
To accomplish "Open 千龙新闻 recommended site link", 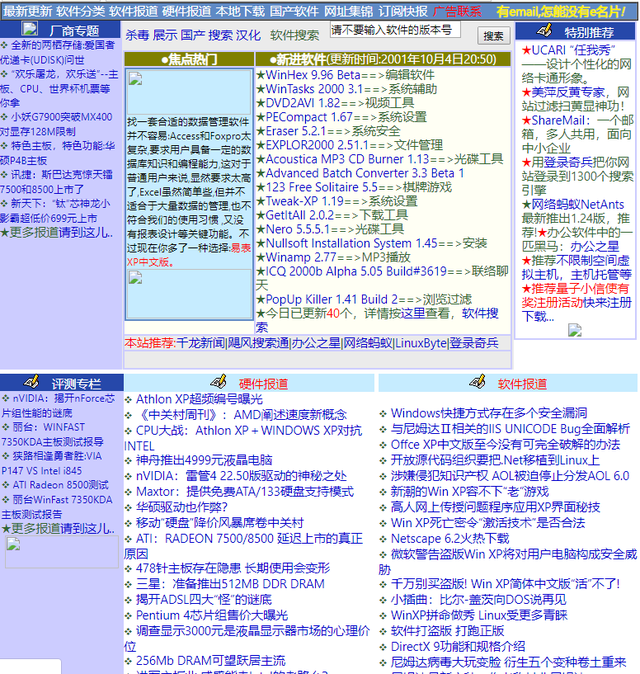I will coord(201,343).
